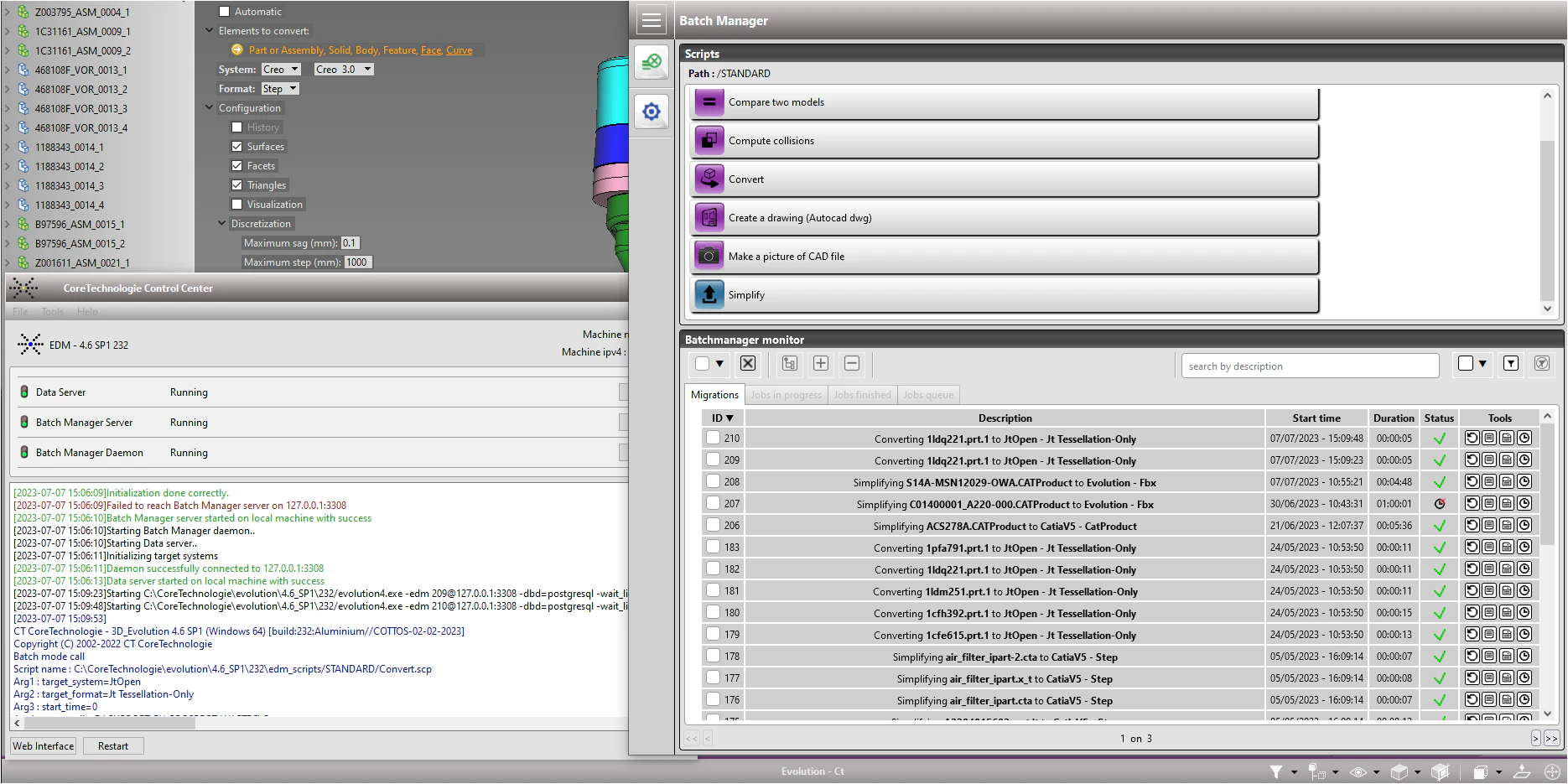
Task: Switch to the Jobs finished tab
Action: [x=862, y=394]
